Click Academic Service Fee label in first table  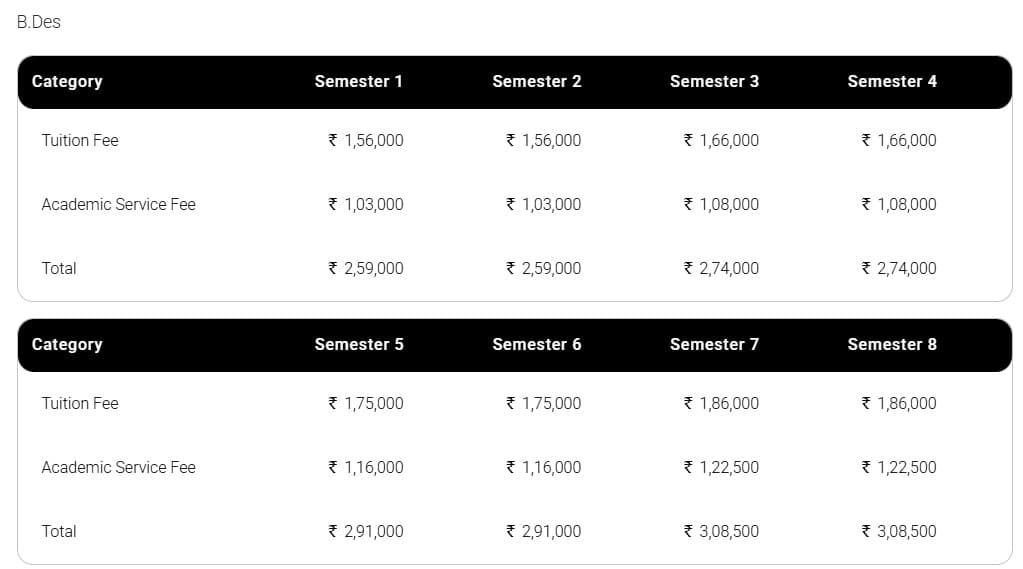pyautogui.click(x=118, y=204)
